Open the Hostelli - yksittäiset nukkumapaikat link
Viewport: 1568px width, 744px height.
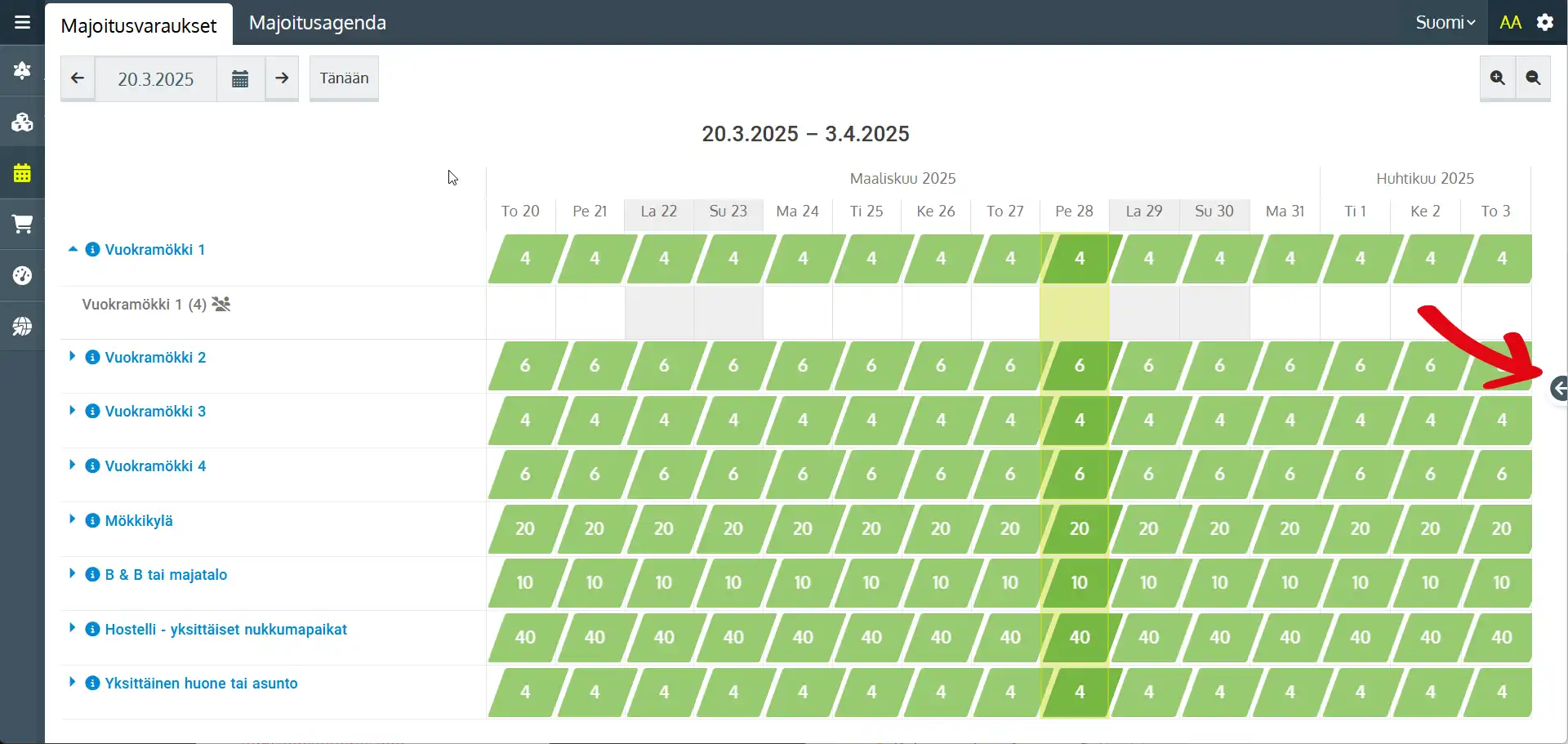click(x=225, y=630)
